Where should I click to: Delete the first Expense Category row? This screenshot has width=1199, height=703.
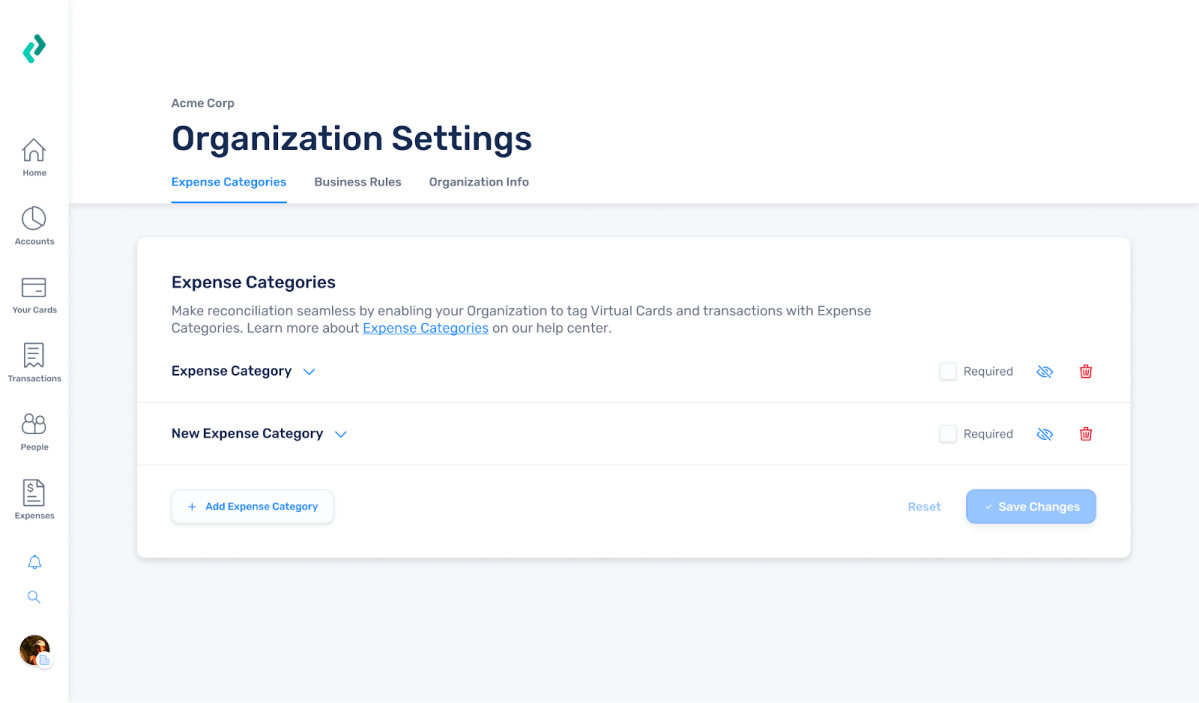pos(1086,371)
